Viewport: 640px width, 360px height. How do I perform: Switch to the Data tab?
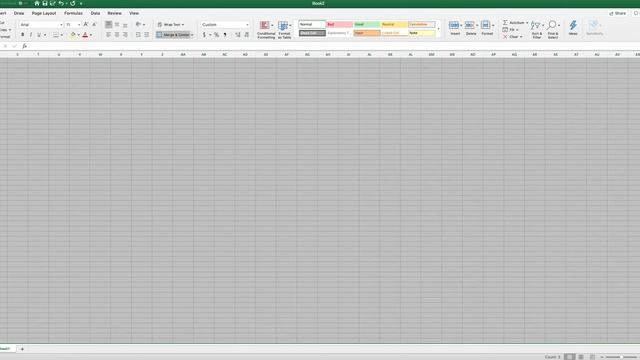pyautogui.click(x=95, y=13)
